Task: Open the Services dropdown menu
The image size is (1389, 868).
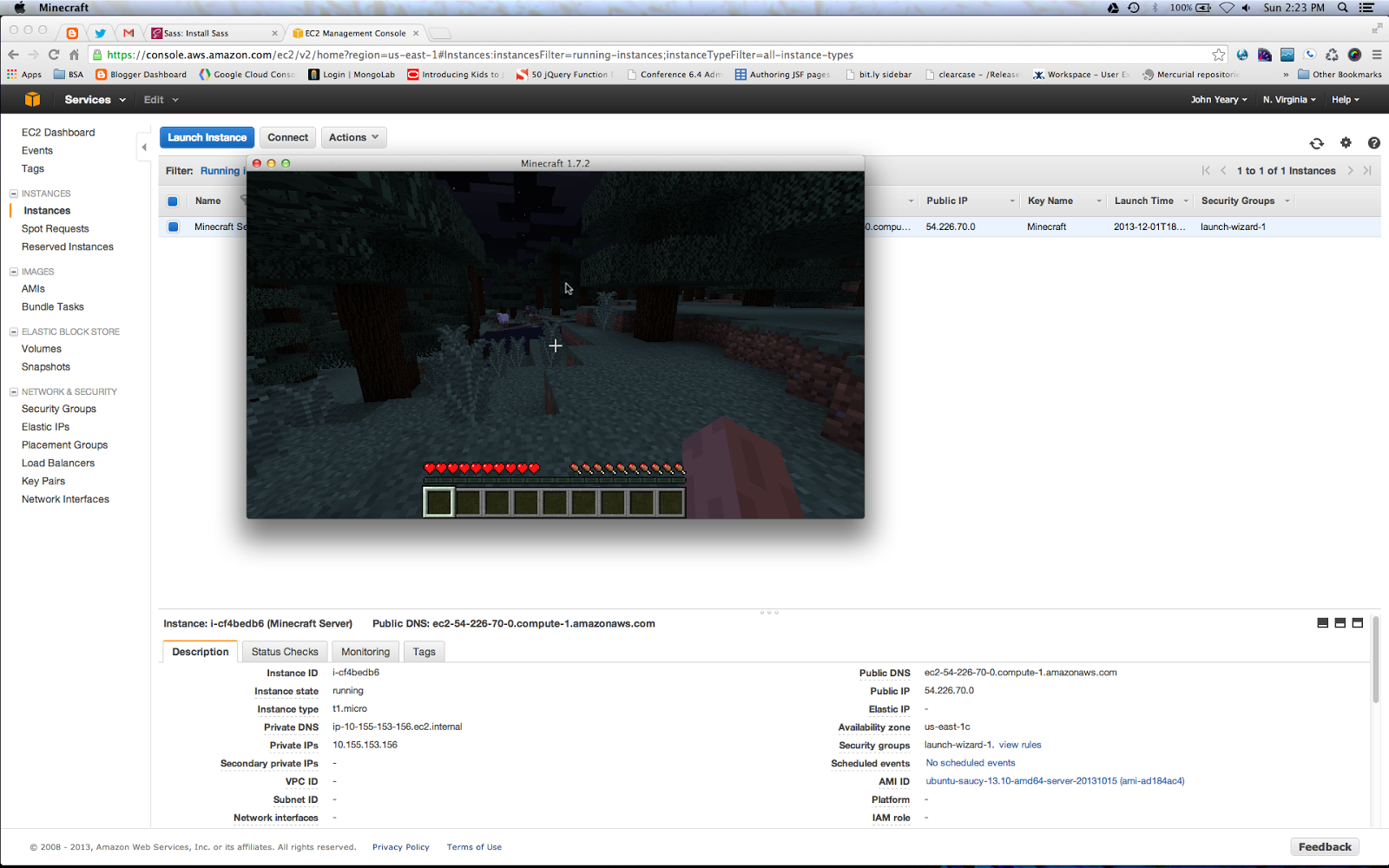Action: [95, 100]
